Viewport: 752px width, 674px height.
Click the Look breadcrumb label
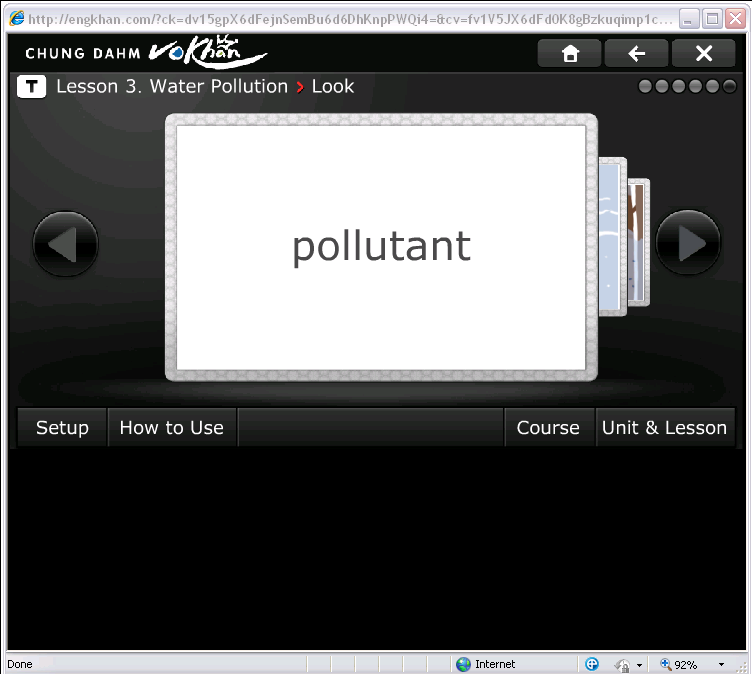[333, 87]
